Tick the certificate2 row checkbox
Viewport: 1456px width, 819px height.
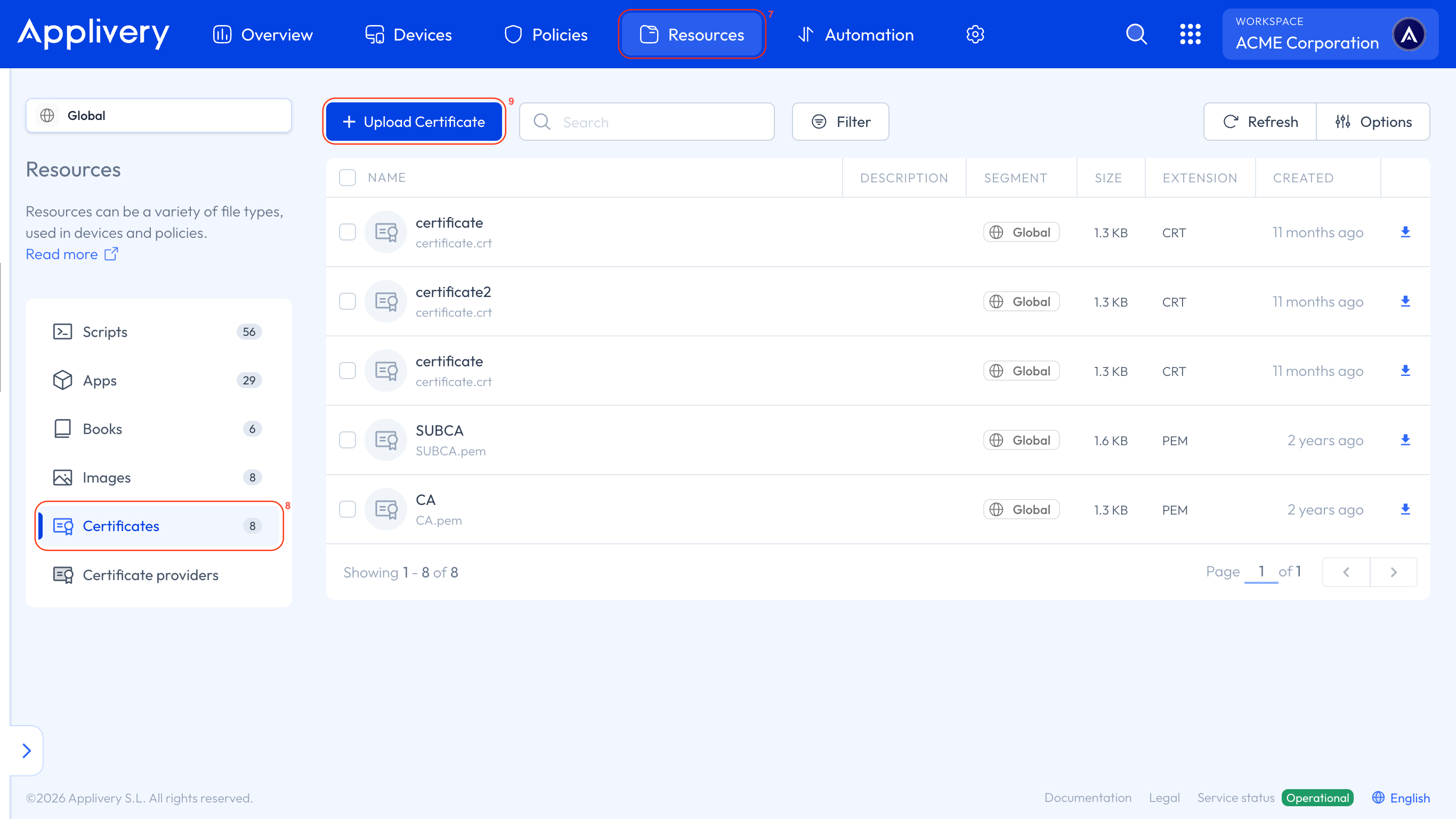[x=347, y=301]
